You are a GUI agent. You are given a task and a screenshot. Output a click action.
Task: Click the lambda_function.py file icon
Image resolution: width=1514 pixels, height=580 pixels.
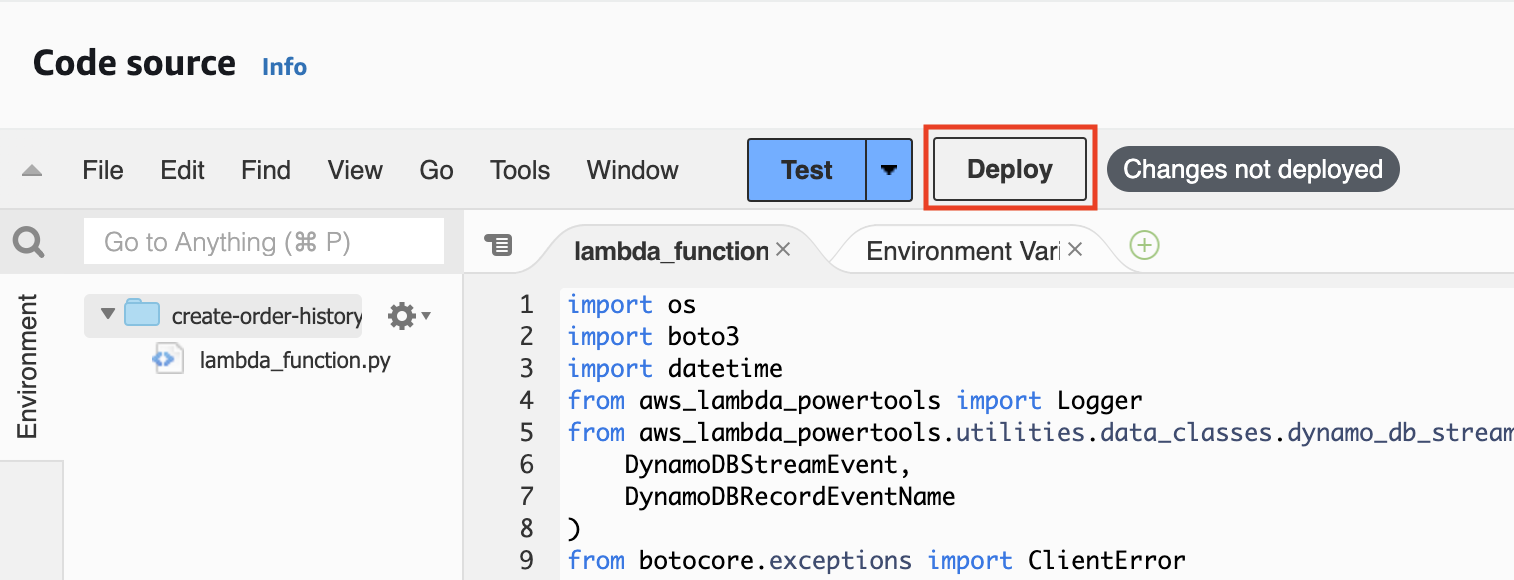pos(168,359)
